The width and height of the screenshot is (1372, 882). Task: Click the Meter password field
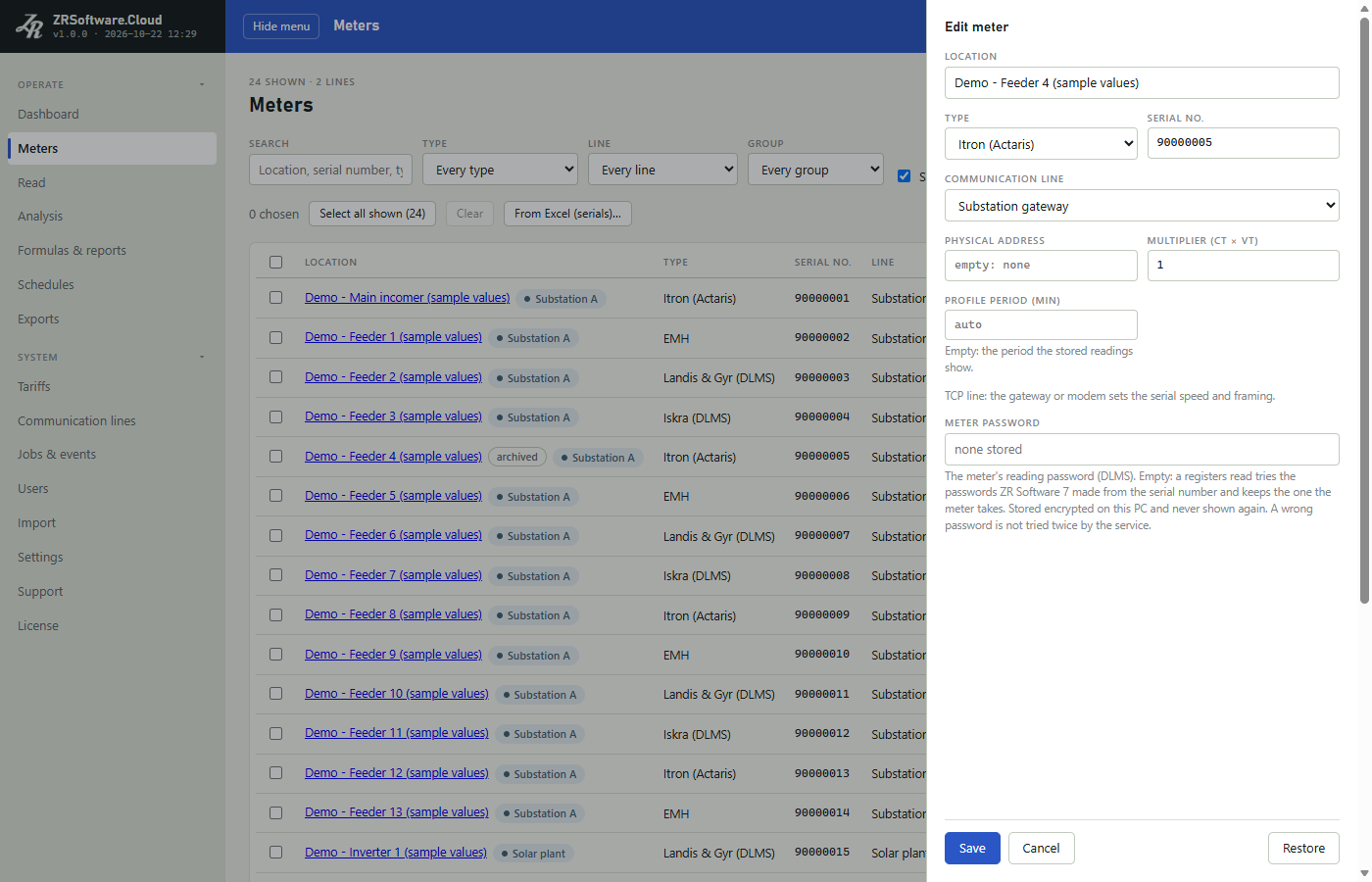(1142, 450)
